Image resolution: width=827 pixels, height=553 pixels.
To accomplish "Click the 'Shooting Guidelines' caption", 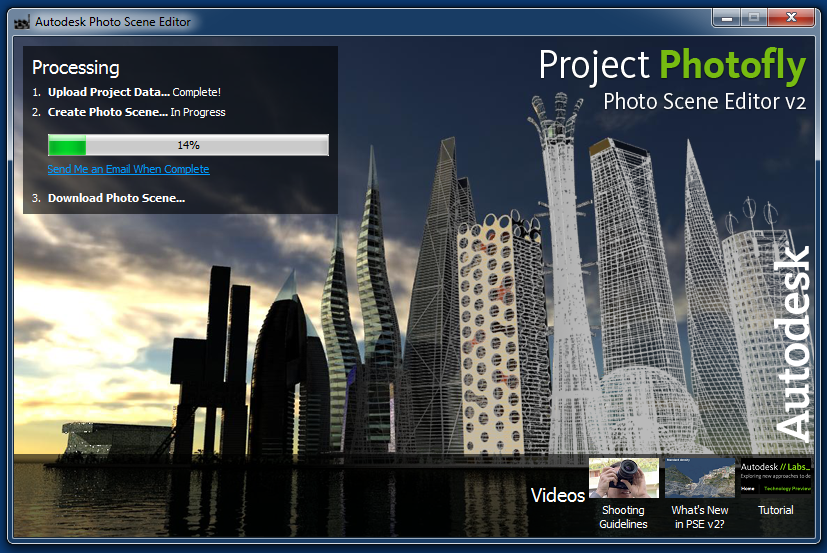I will [623, 517].
